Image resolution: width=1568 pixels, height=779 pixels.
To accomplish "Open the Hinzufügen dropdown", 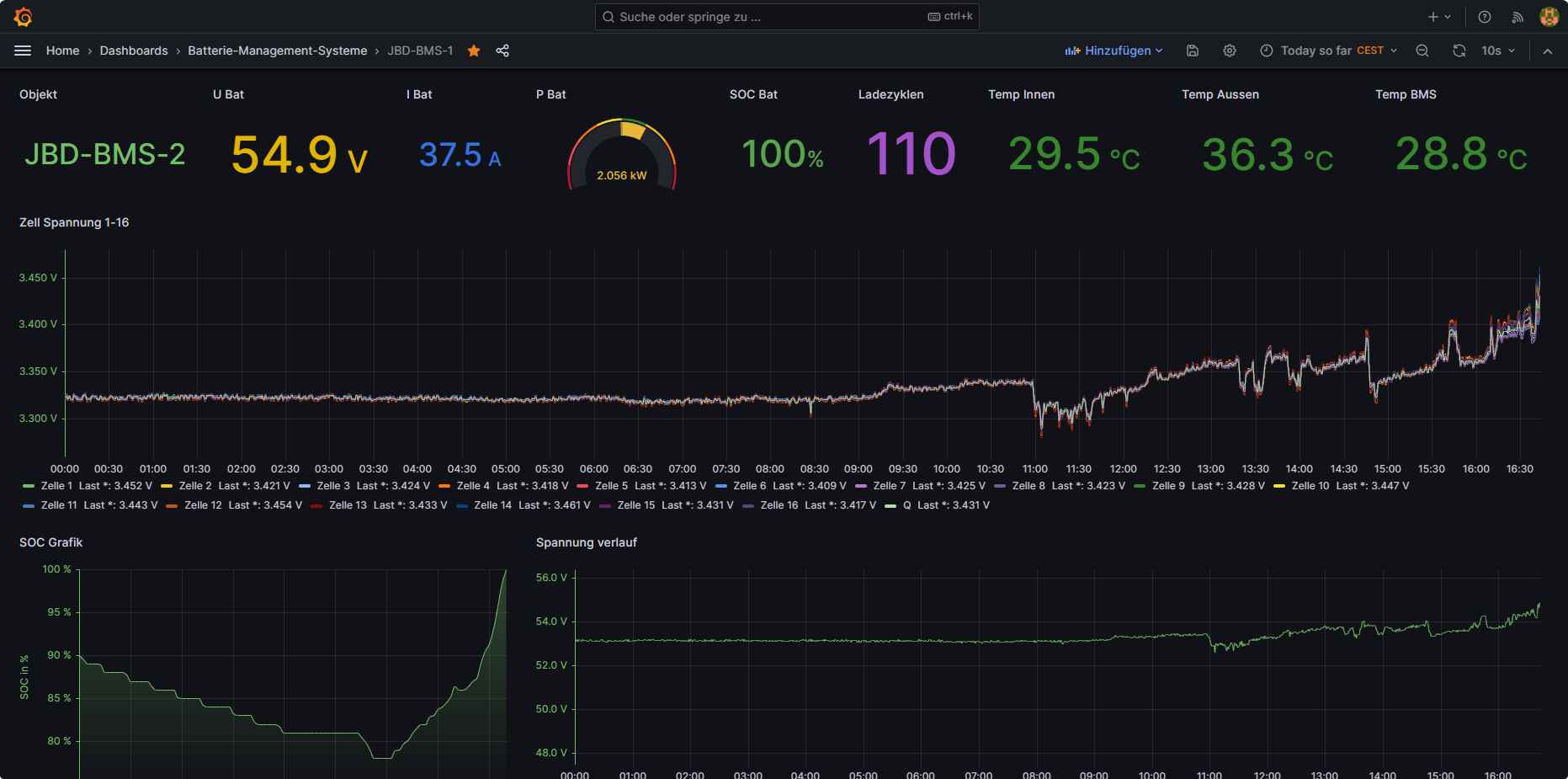I will tap(1114, 51).
